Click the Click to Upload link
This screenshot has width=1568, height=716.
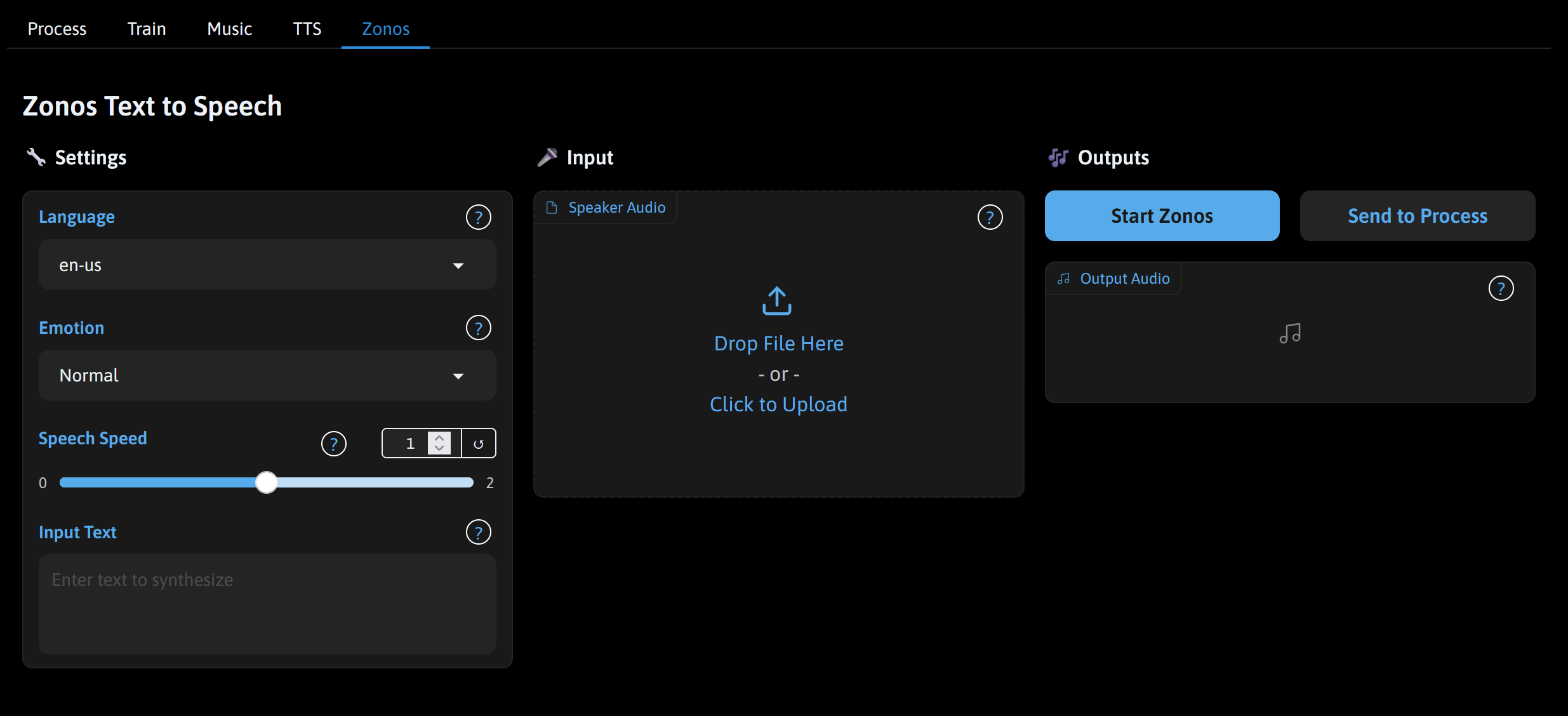pyautogui.click(x=778, y=404)
